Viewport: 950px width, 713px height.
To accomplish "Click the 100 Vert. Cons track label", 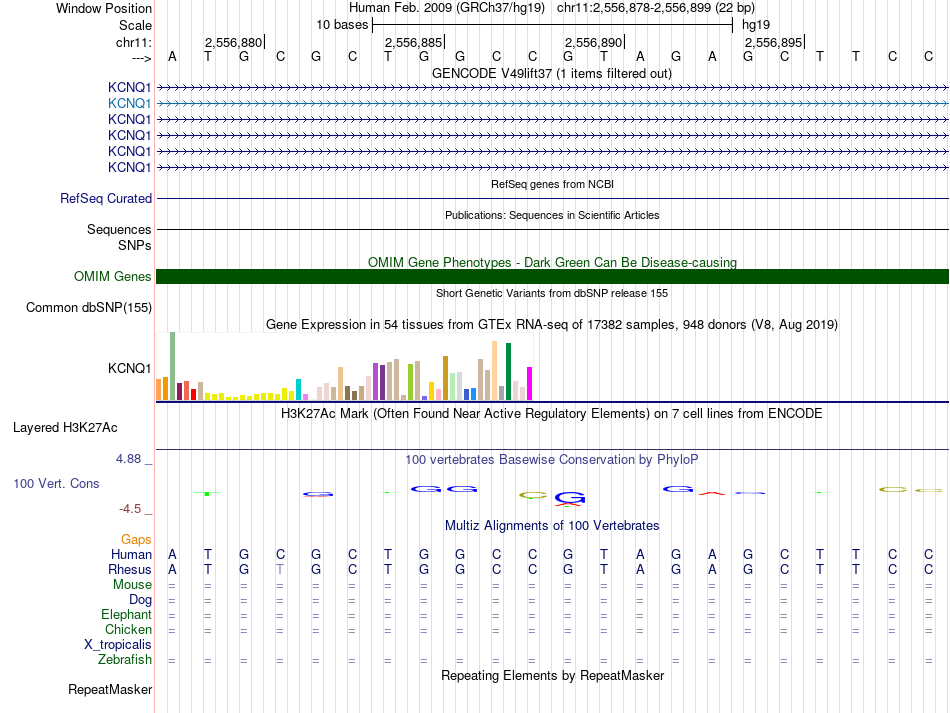I will (56, 483).
